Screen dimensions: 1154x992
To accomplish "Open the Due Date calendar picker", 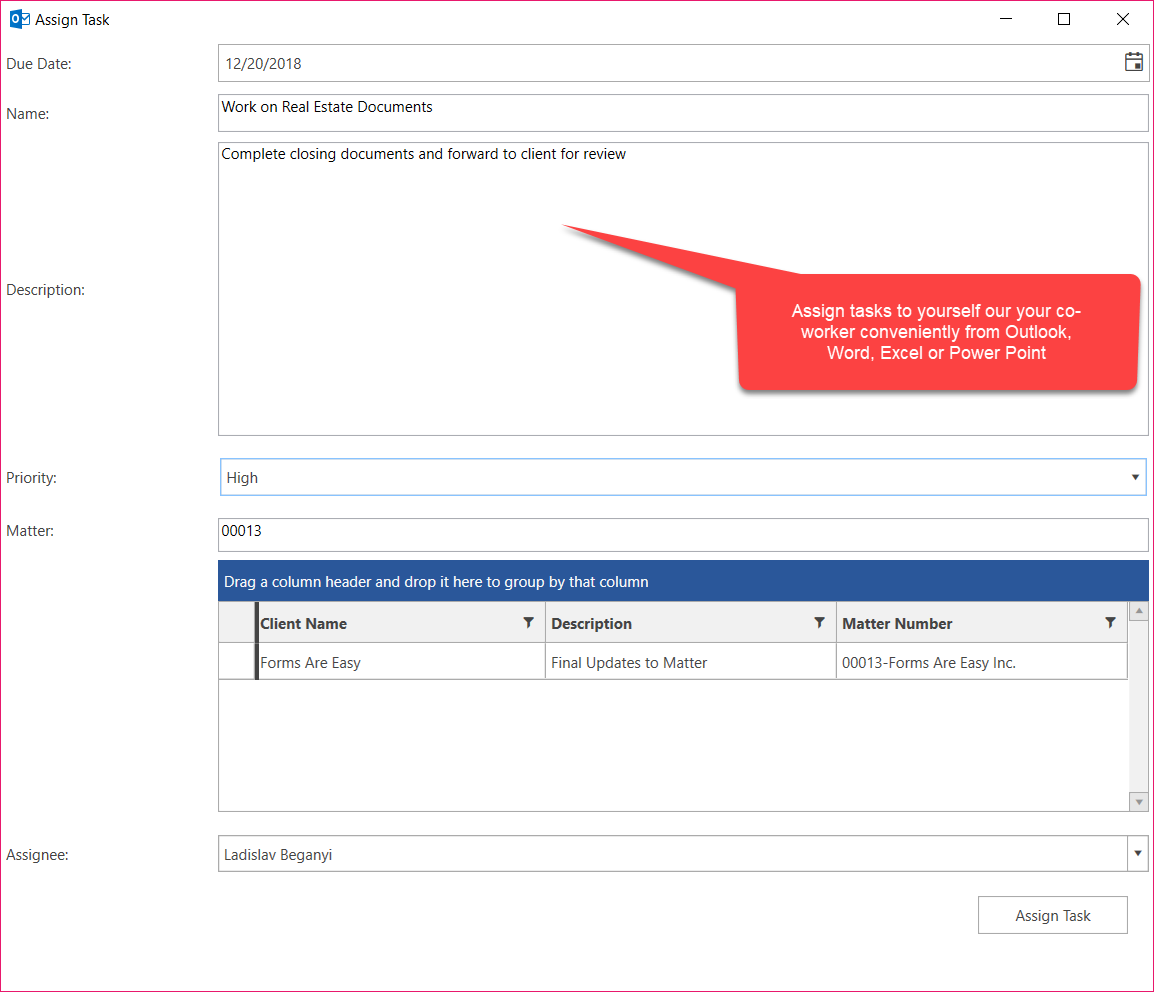I will click(x=1133, y=62).
